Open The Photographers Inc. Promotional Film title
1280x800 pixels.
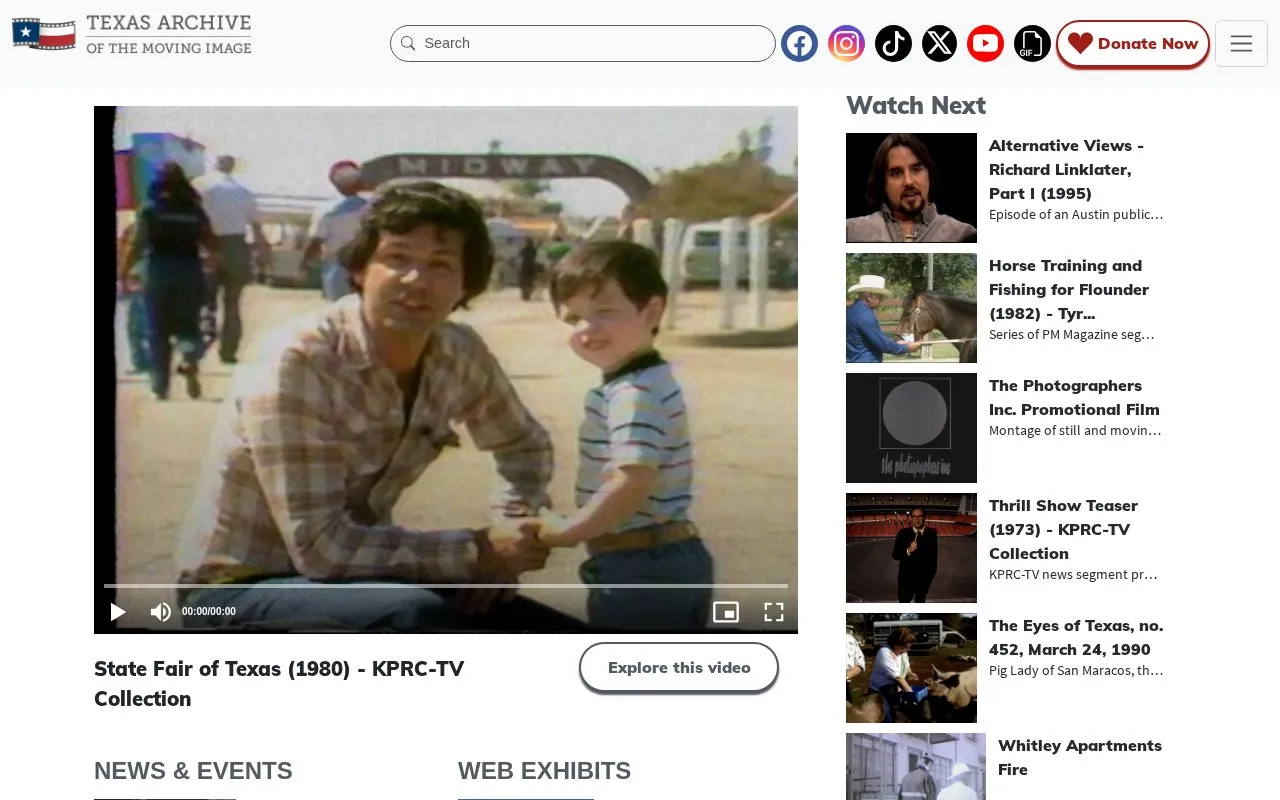1074,397
